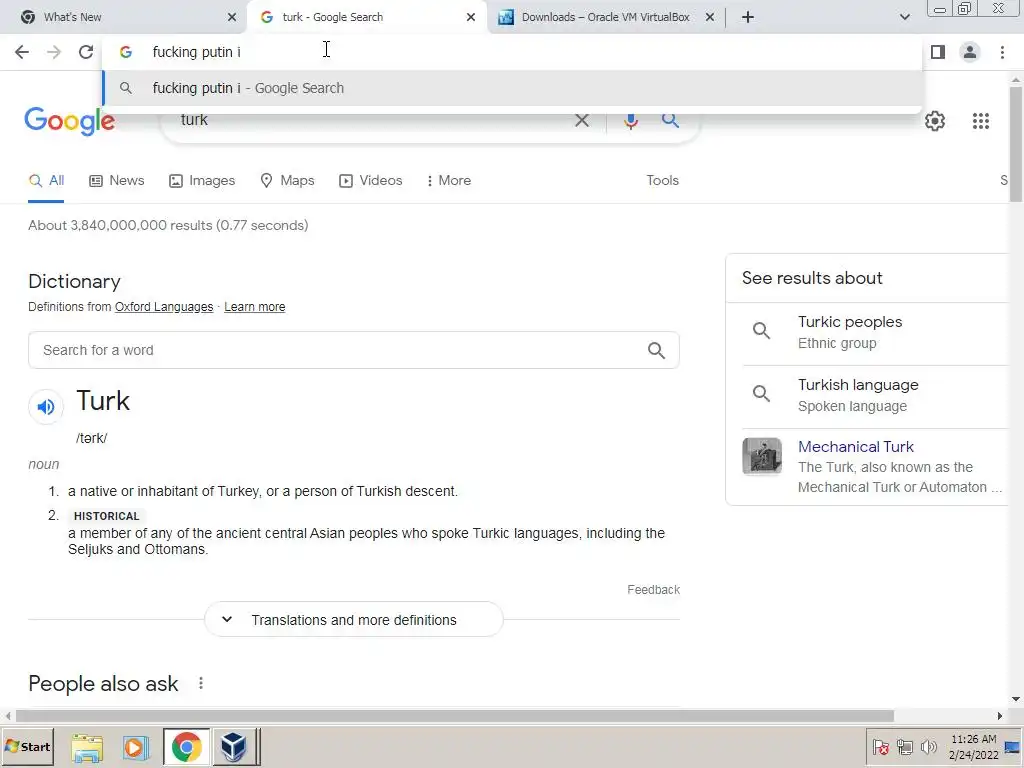
Task: Select the Google Search autocomplete suggestion
Action: [513, 88]
